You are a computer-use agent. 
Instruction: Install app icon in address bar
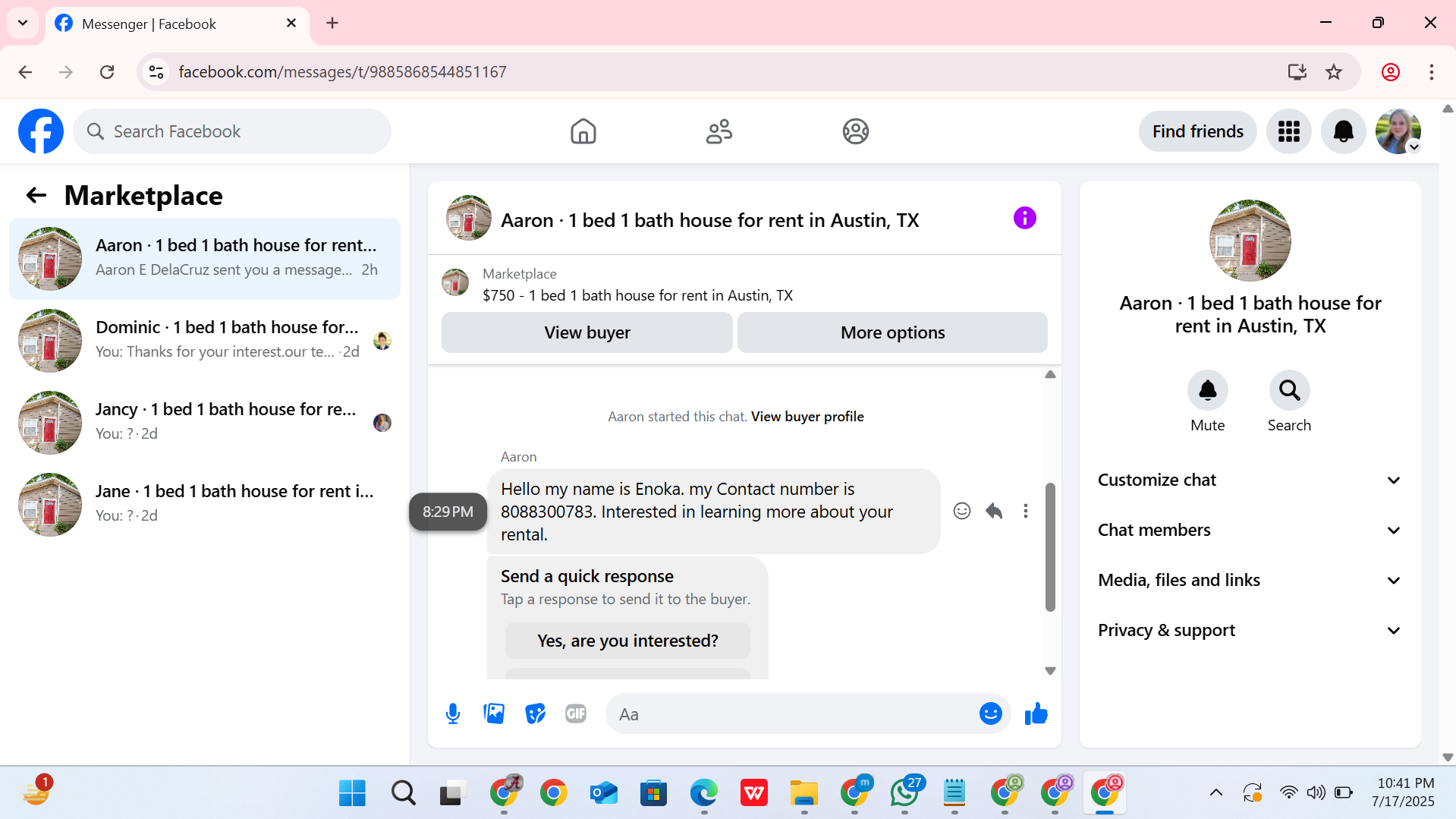(x=1297, y=72)
